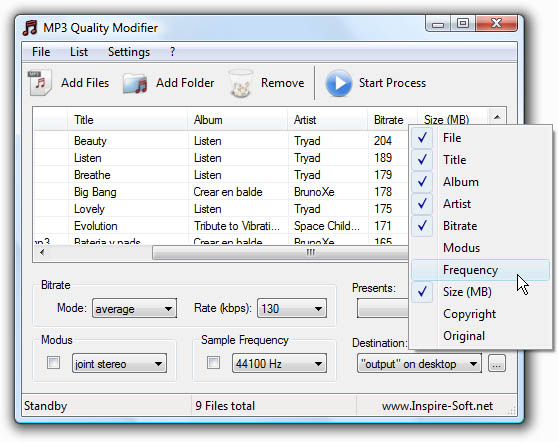The image size is (558, 442).
Task: Select the Beauty track row
Action: [221, 141]
